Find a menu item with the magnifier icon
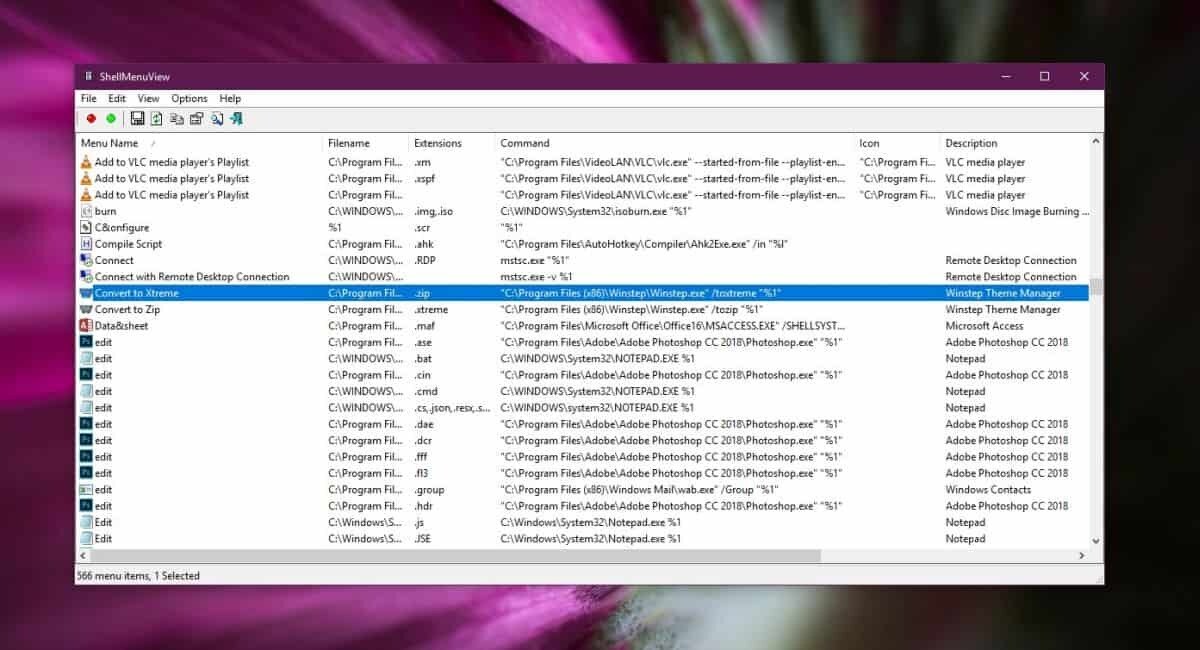The image size is (1200, 650). tap(216, 118)
